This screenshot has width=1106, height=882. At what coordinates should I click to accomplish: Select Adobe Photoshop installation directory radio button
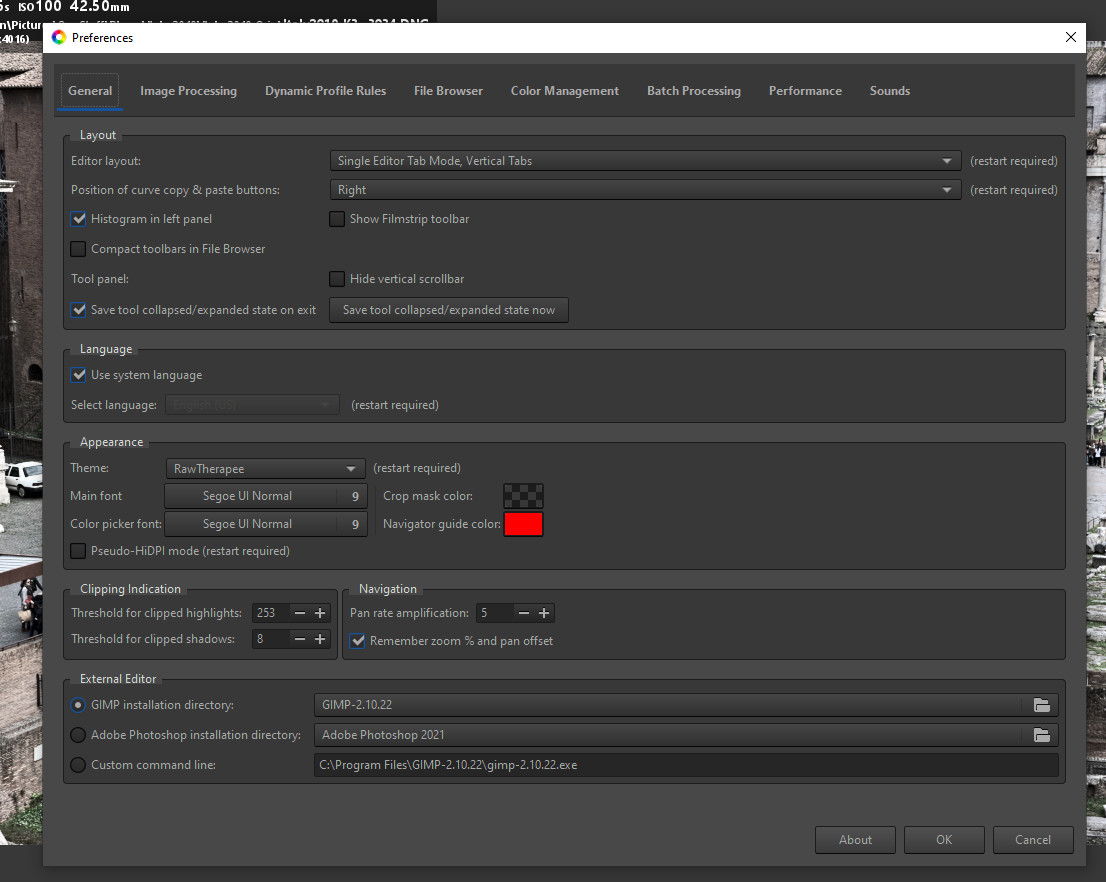click(x=78, y=735)
